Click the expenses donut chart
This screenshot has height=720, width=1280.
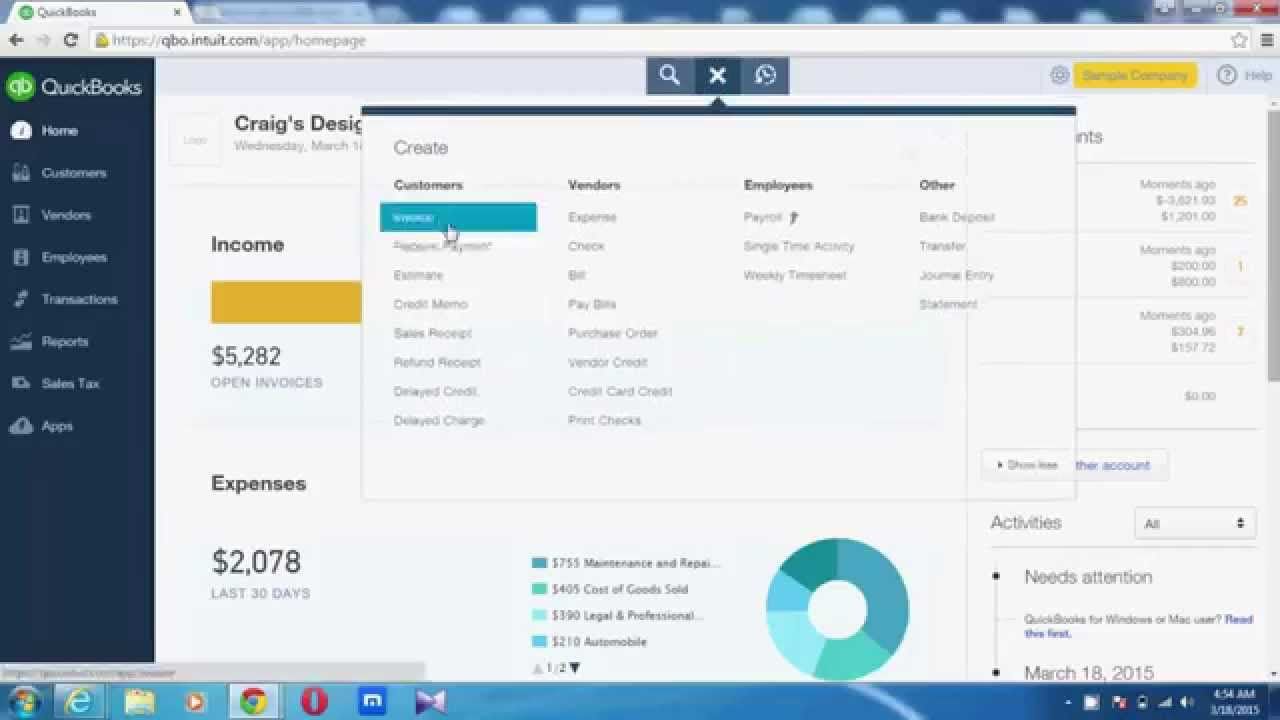coord(838,609)
